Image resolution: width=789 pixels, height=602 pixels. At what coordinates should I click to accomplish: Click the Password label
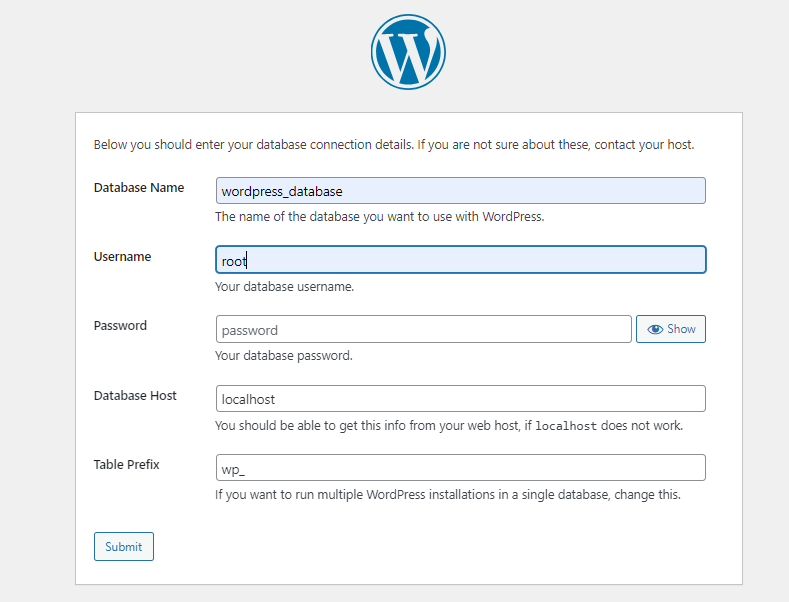[x=120, y=326]
